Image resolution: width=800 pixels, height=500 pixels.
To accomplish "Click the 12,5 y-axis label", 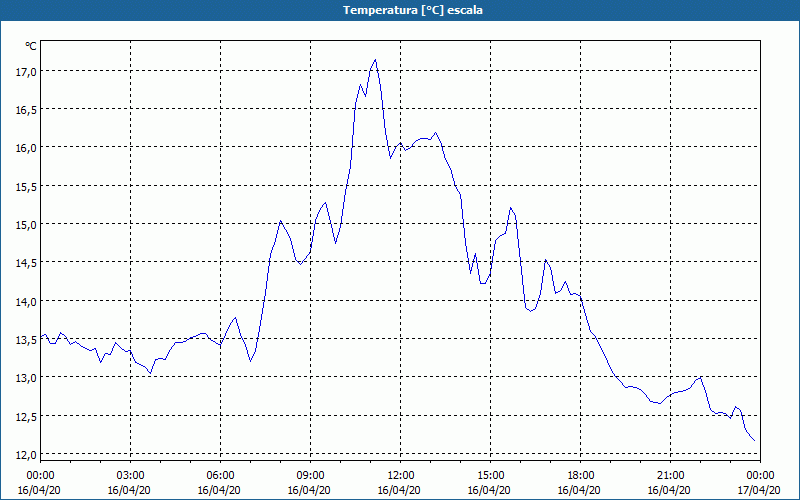I will tap(26, 417).
